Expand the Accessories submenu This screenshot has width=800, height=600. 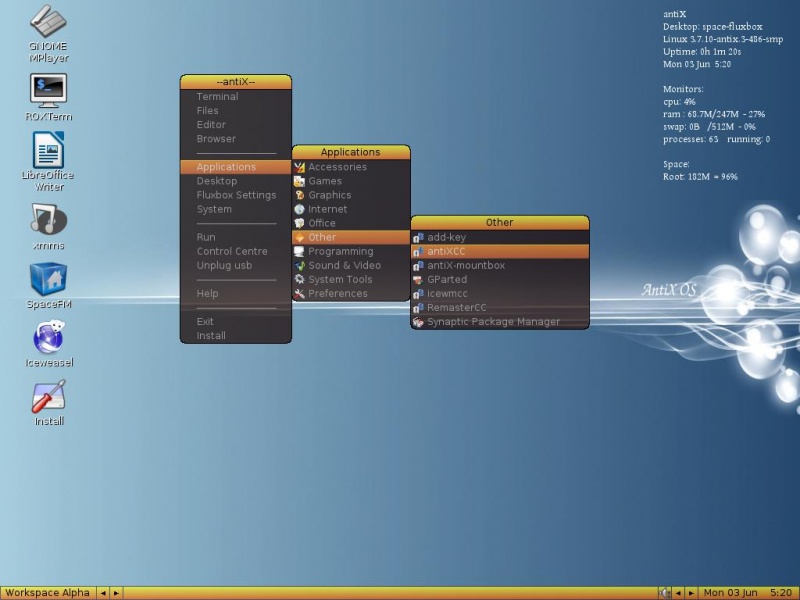coord(351,167)
